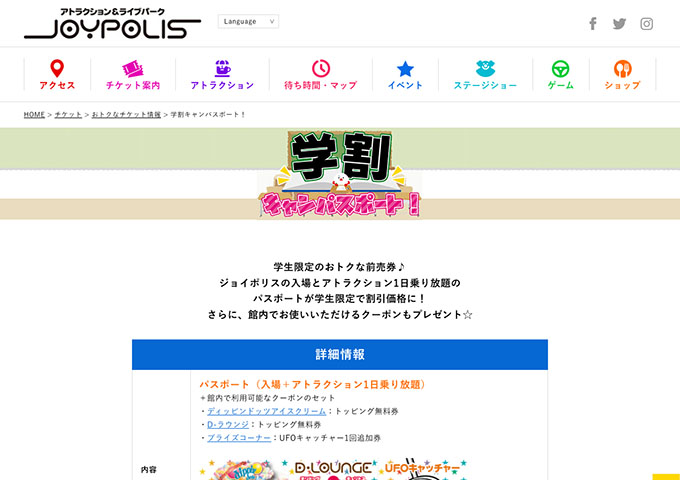Expand the Language dropdown

tap(248, 21)
